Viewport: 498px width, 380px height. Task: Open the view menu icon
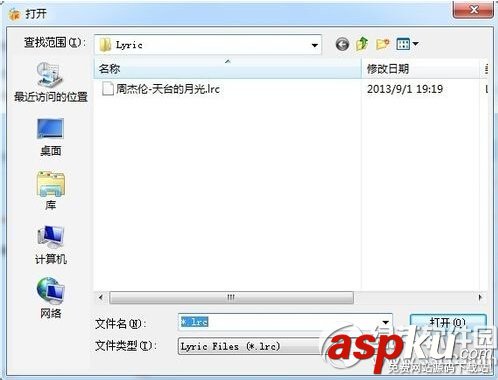(x=406, y=44)
